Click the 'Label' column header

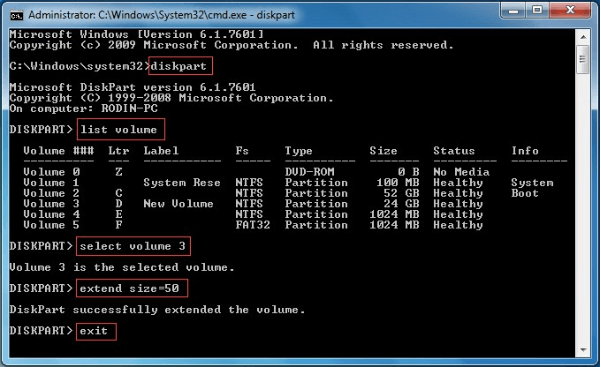[x=161, y=151]
